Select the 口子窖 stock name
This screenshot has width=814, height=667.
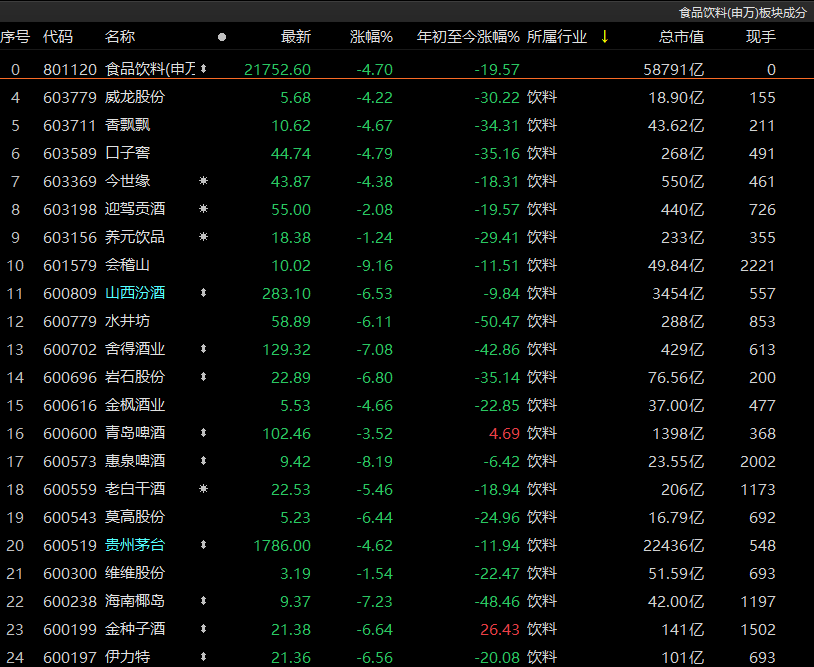point(128,153)
